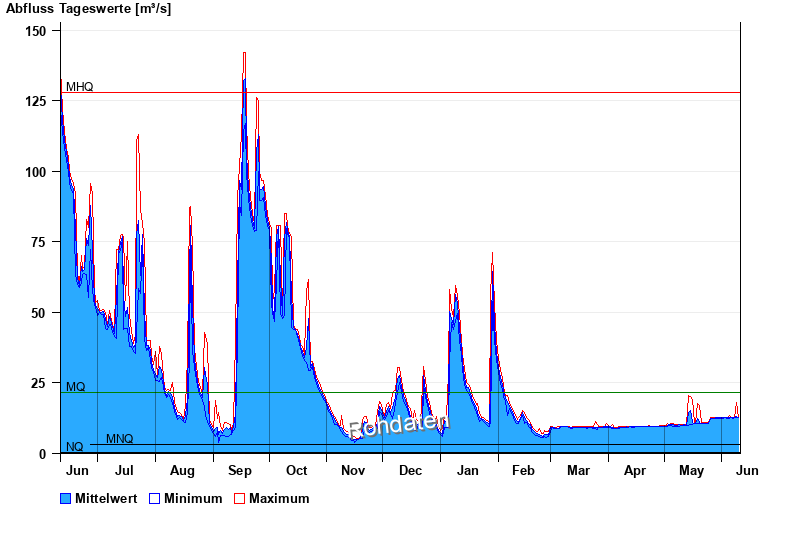Screen dimensions: 800x550
Task: Select the Sep month label on the x-axis
Action: (x=240, y=470)
